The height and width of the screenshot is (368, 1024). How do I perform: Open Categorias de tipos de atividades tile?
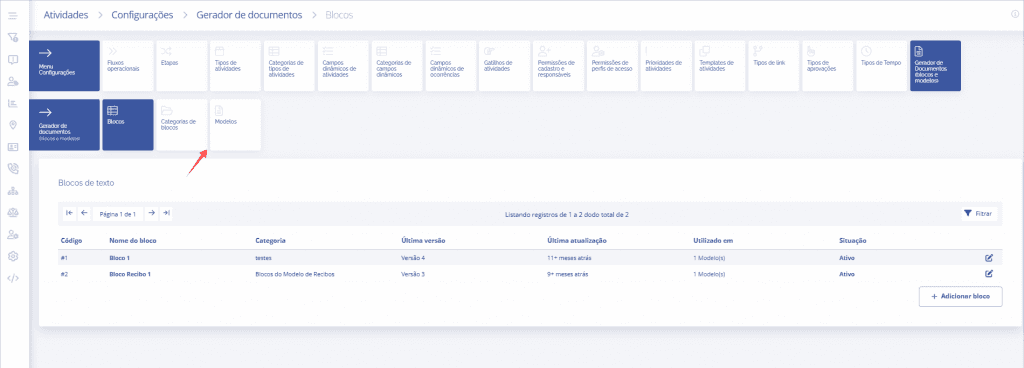(289, 65)
